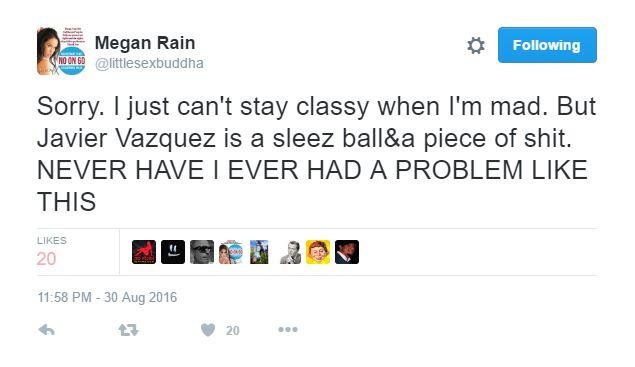Select grayscale avatar of man in sunglasses
Image resolution: width=635 pixels, height=367 pixels.
coord(202,252)
